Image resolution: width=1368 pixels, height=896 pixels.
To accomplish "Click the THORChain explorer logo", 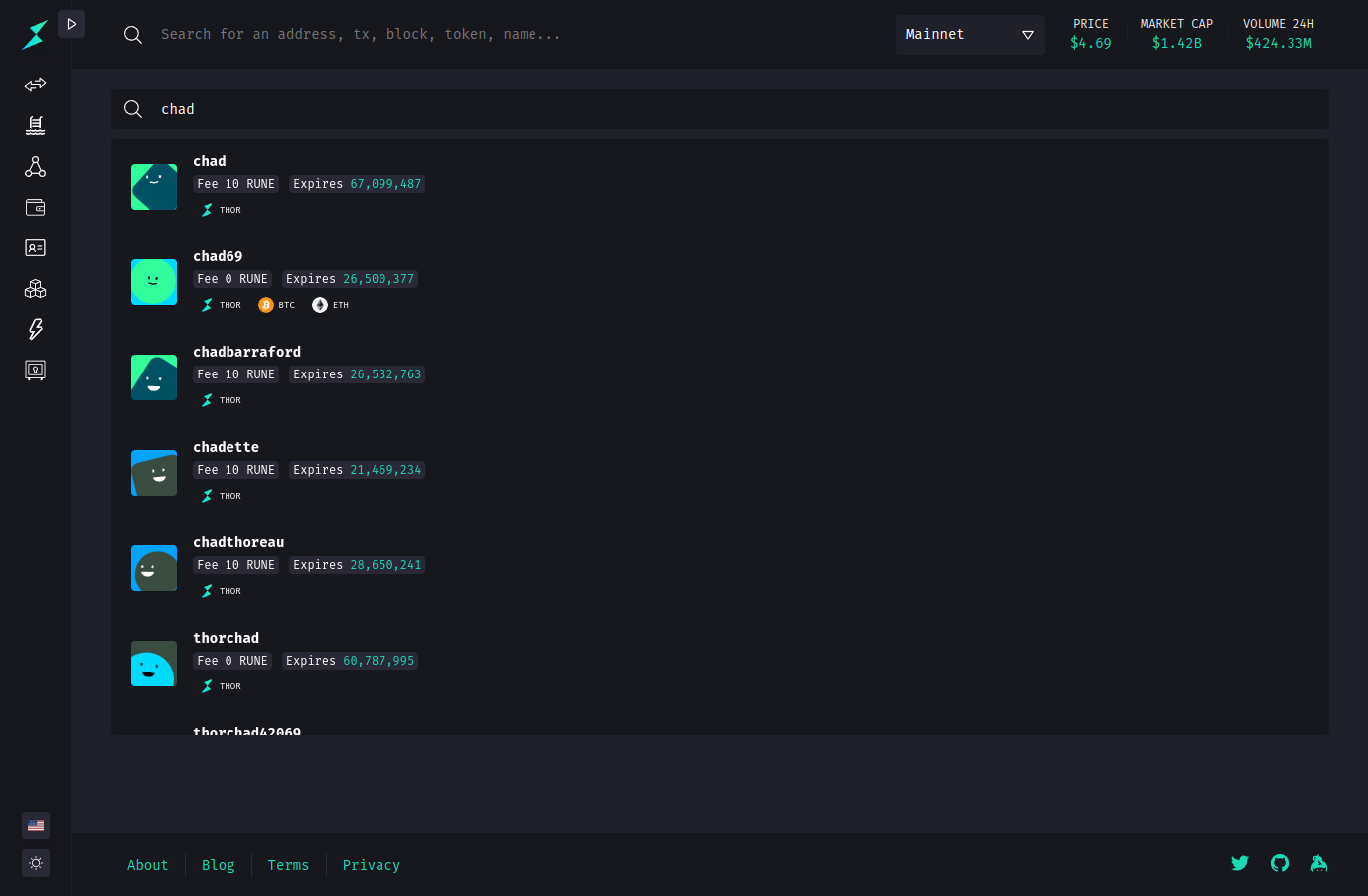I will click(35, 35).
